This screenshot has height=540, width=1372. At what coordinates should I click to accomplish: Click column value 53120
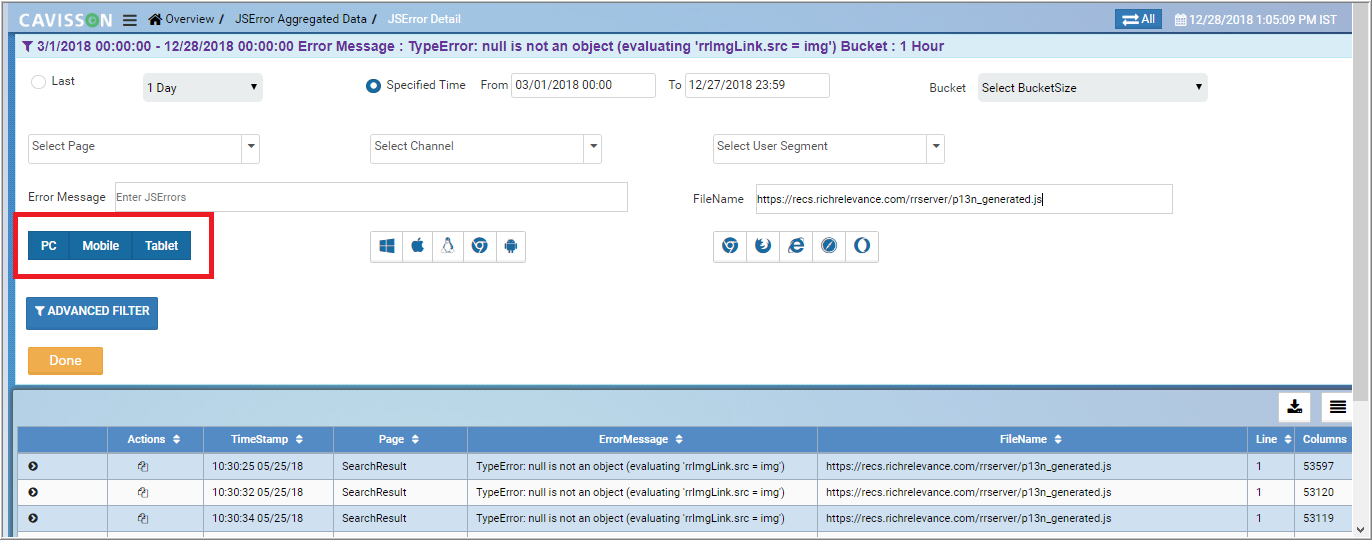(x=1318, y=493)
